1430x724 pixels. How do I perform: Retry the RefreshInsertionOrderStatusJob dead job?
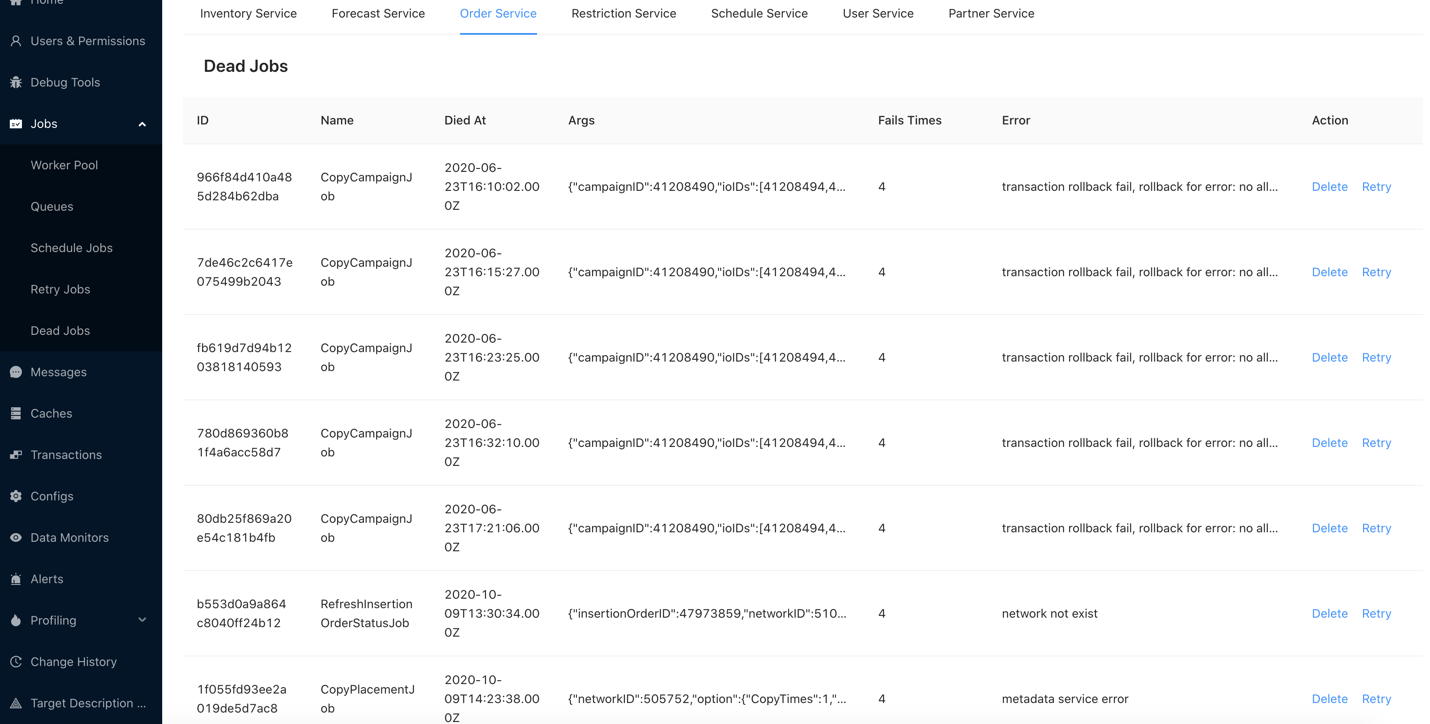1376,614
